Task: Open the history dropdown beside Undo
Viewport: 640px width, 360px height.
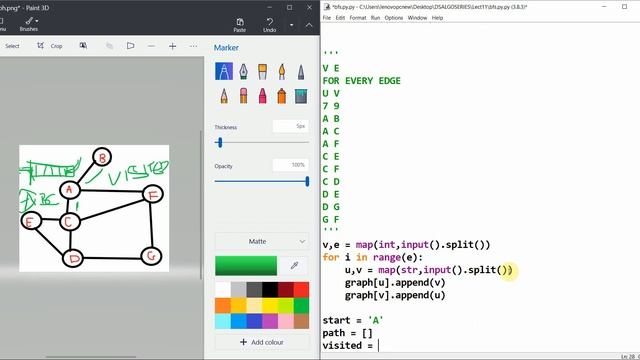Action: pos(291,25)
